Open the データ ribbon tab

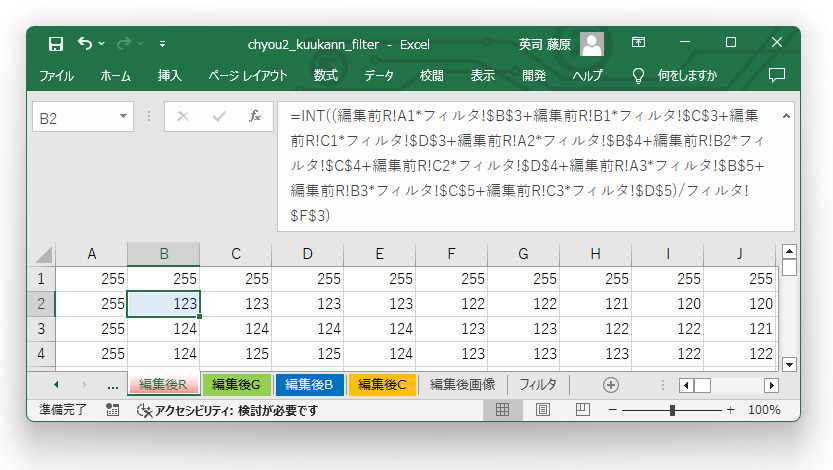[x=378, y=75]
